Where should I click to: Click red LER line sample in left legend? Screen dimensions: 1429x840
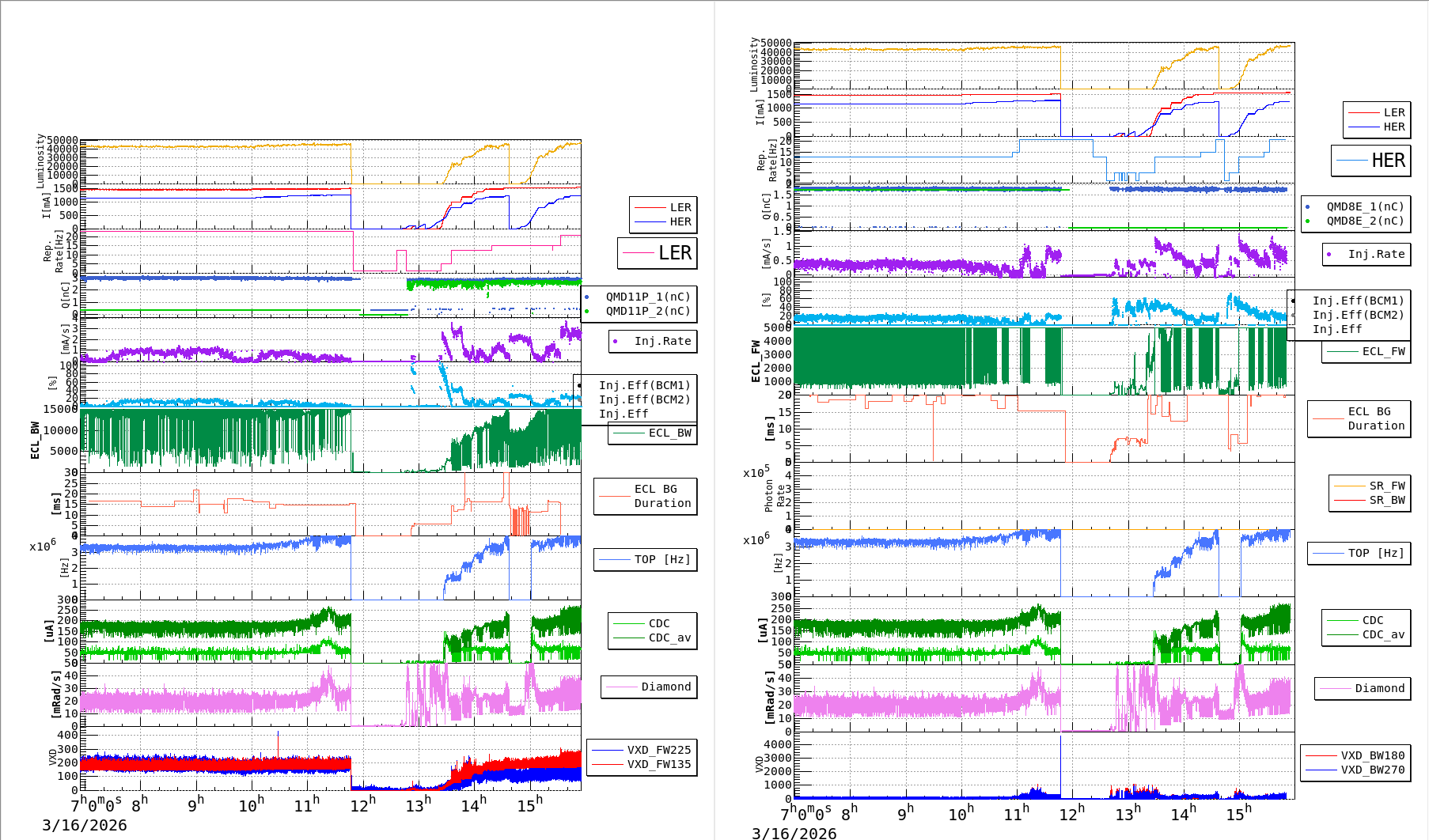click(x=650, y=207)
